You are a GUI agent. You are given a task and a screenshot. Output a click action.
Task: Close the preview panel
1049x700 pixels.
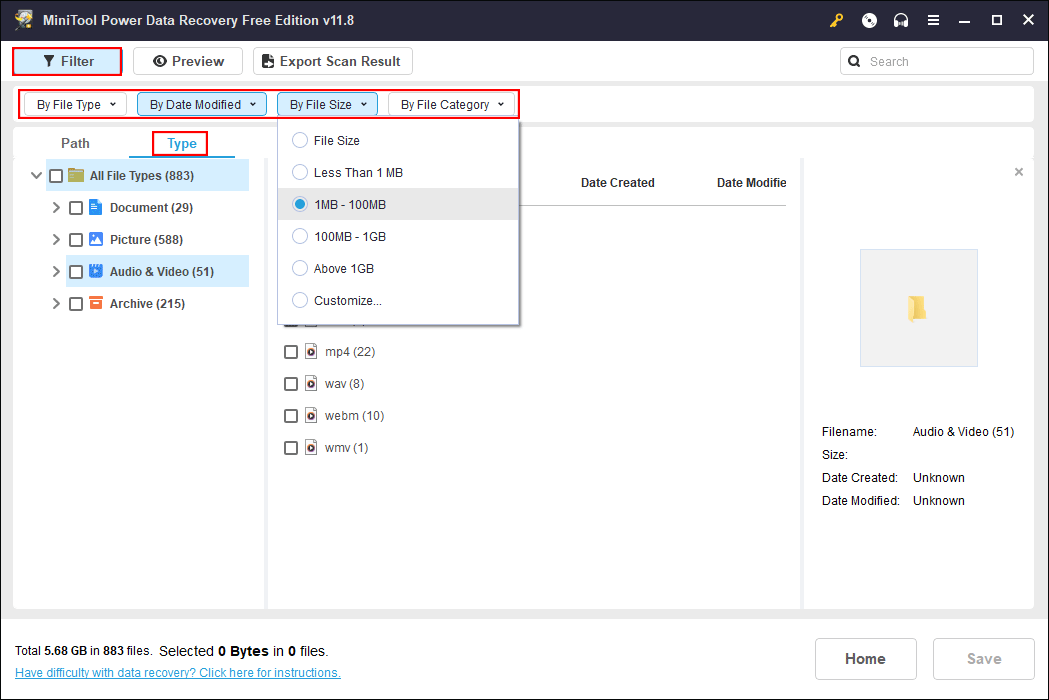click(x=1018, y=172)
